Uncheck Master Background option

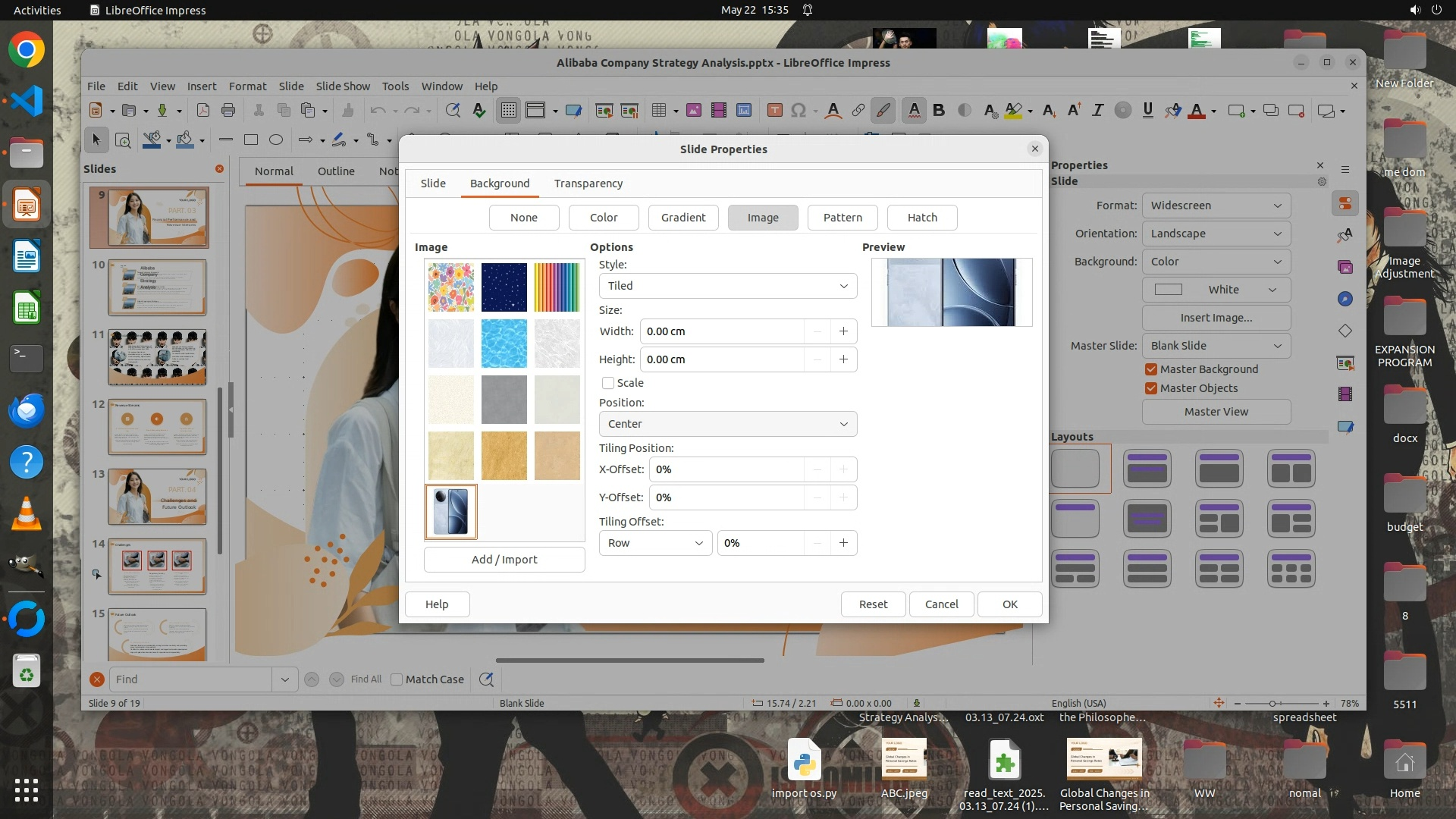[1151, 369]
